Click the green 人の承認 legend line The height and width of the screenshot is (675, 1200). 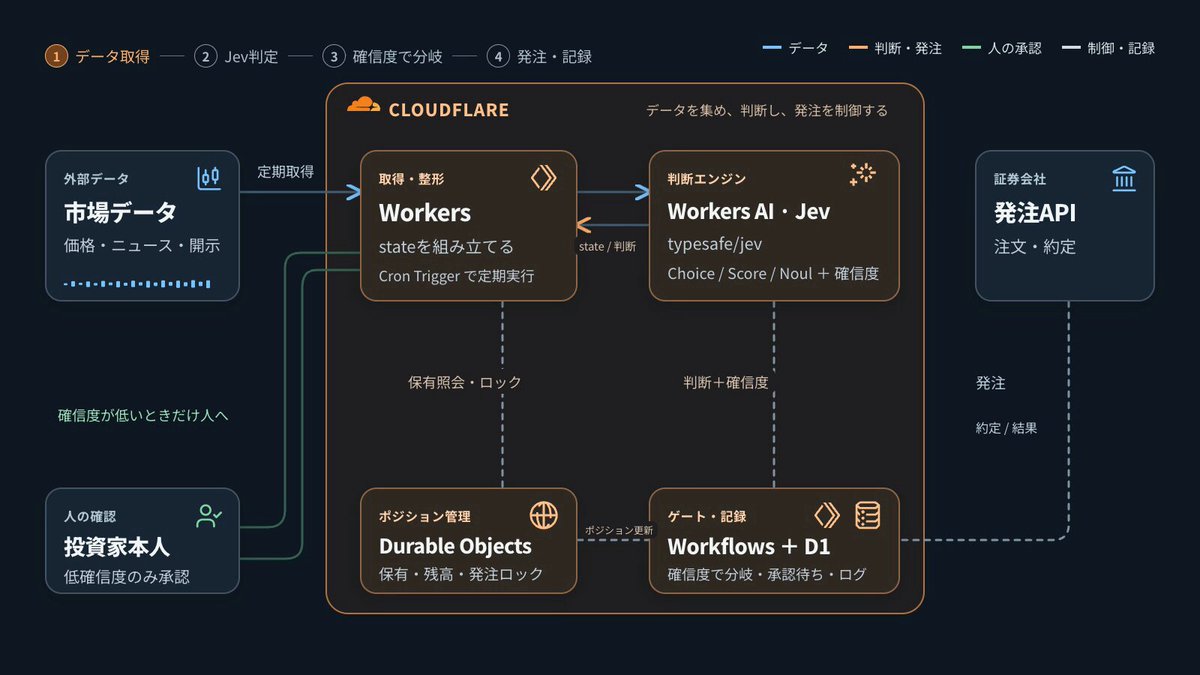[970, 48]
